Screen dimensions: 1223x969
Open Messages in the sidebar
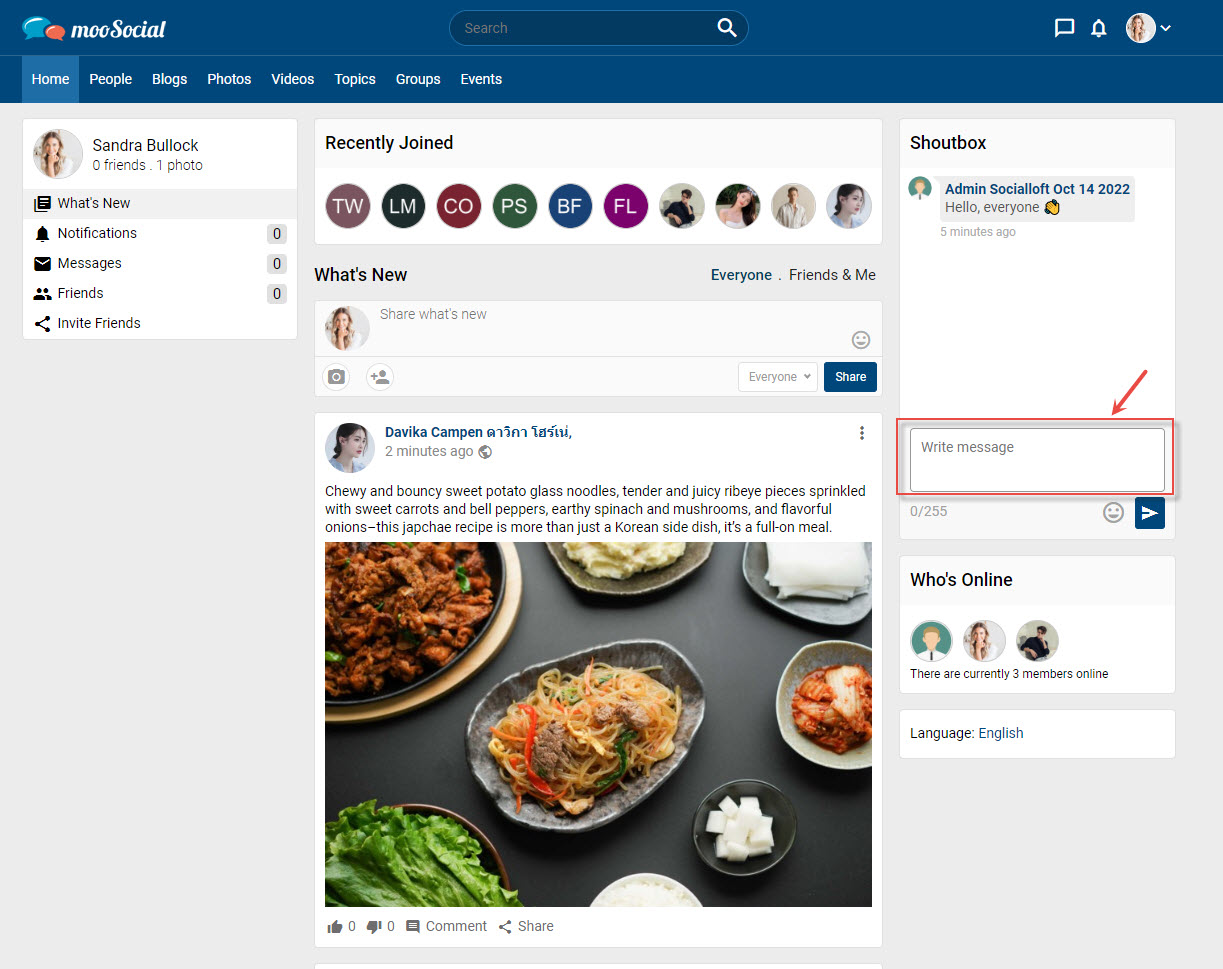click(x=160, y=263)
